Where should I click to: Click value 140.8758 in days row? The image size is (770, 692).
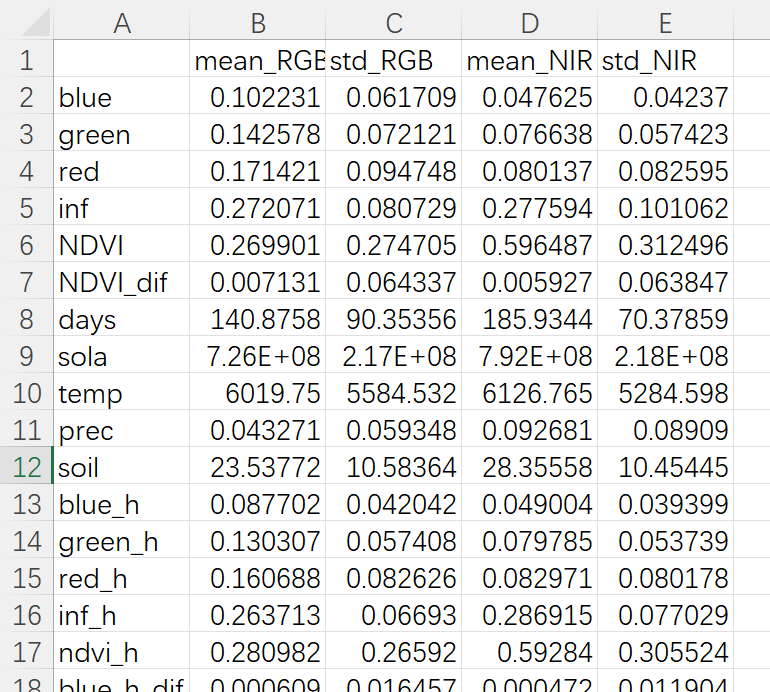click(257, 319)
